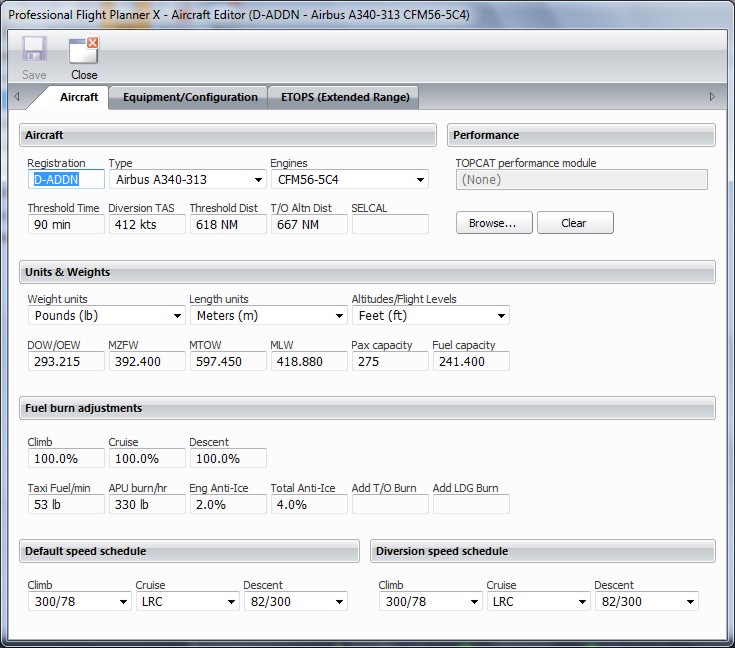The height and width of the screenshot is (648, 735).
Task: Click the Diversion TAS field
Action: tap(147, 225)
